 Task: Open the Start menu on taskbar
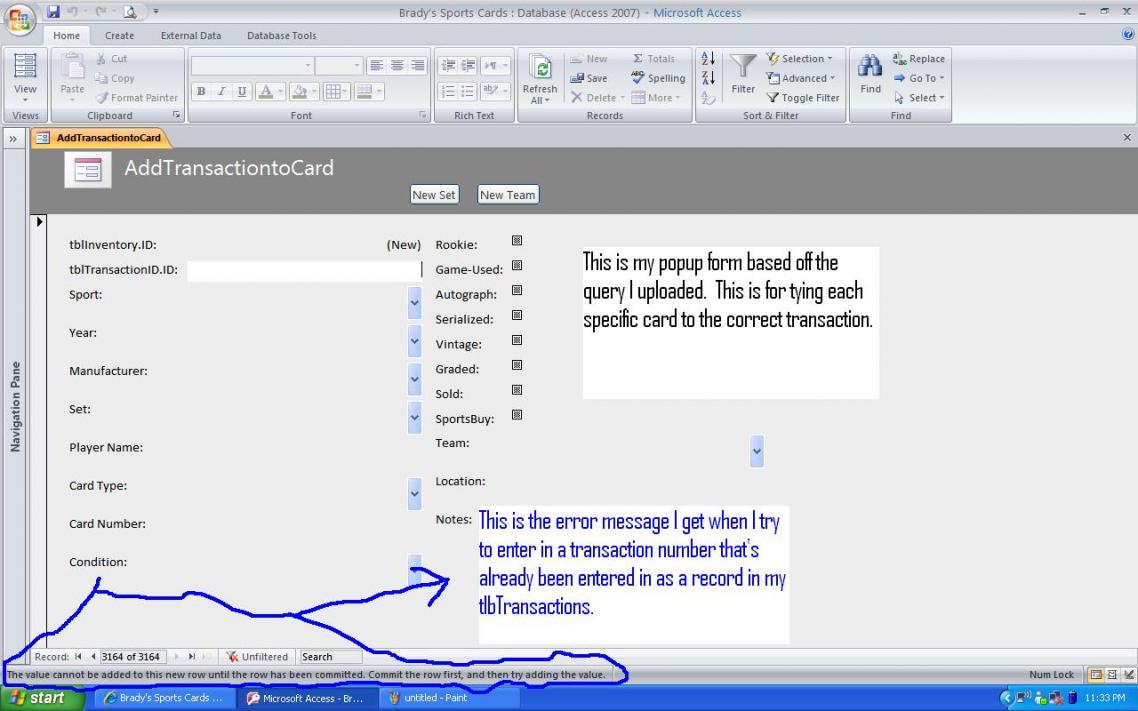(37, 698)
